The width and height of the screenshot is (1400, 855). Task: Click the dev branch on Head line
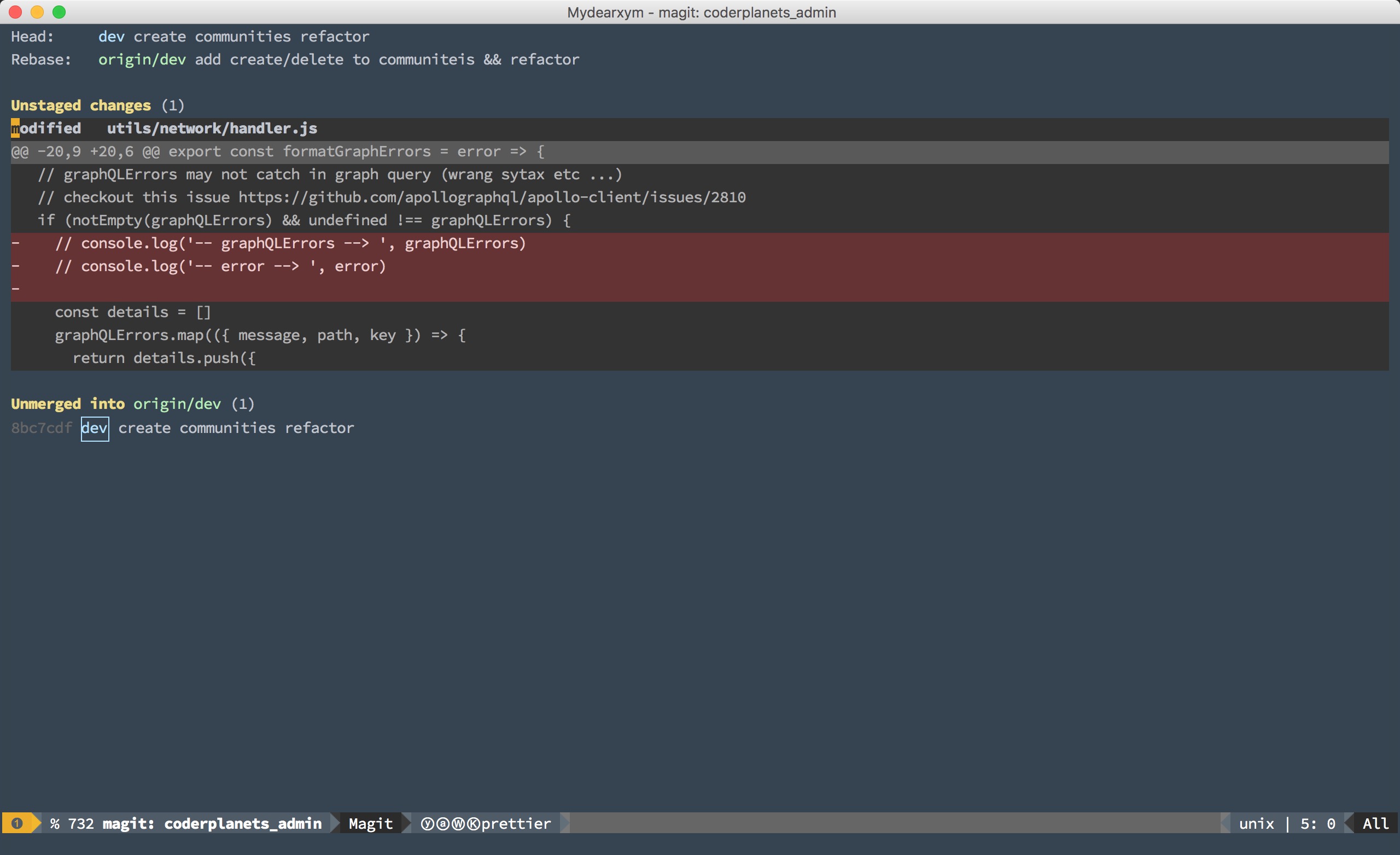tap(112, 37)
